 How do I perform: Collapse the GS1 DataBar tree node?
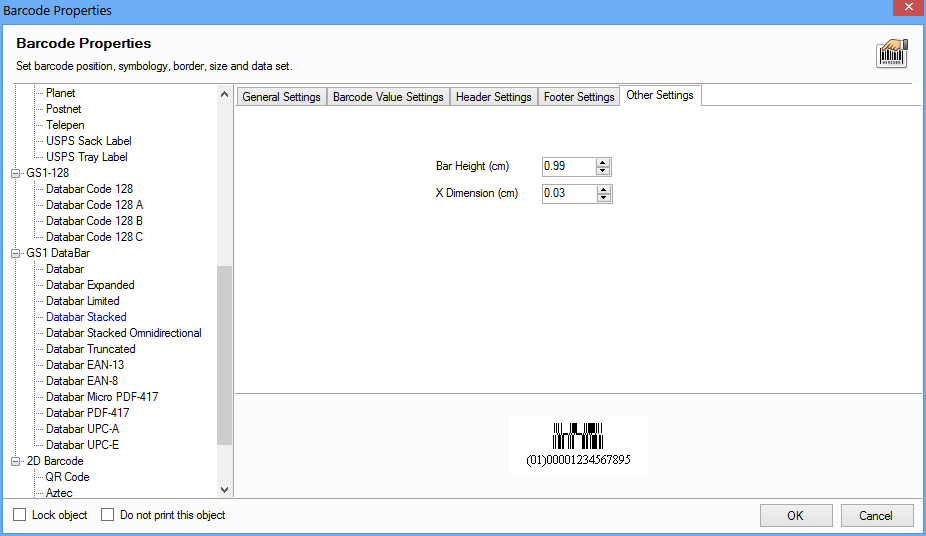click(15, 253)
